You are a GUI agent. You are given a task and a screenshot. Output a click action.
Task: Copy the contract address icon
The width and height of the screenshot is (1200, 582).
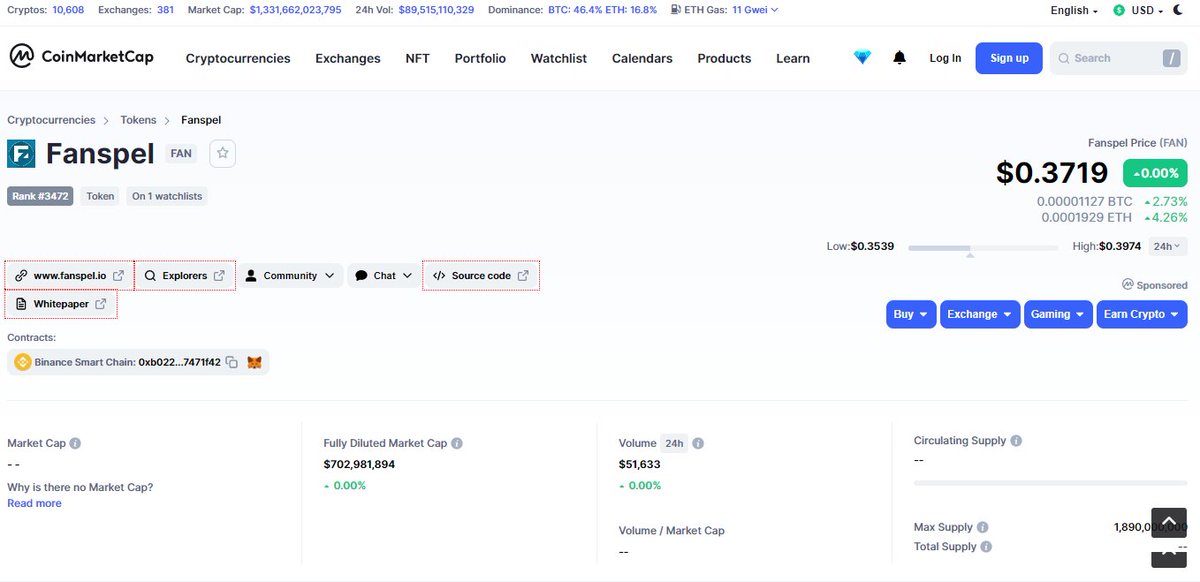point(232,362)
